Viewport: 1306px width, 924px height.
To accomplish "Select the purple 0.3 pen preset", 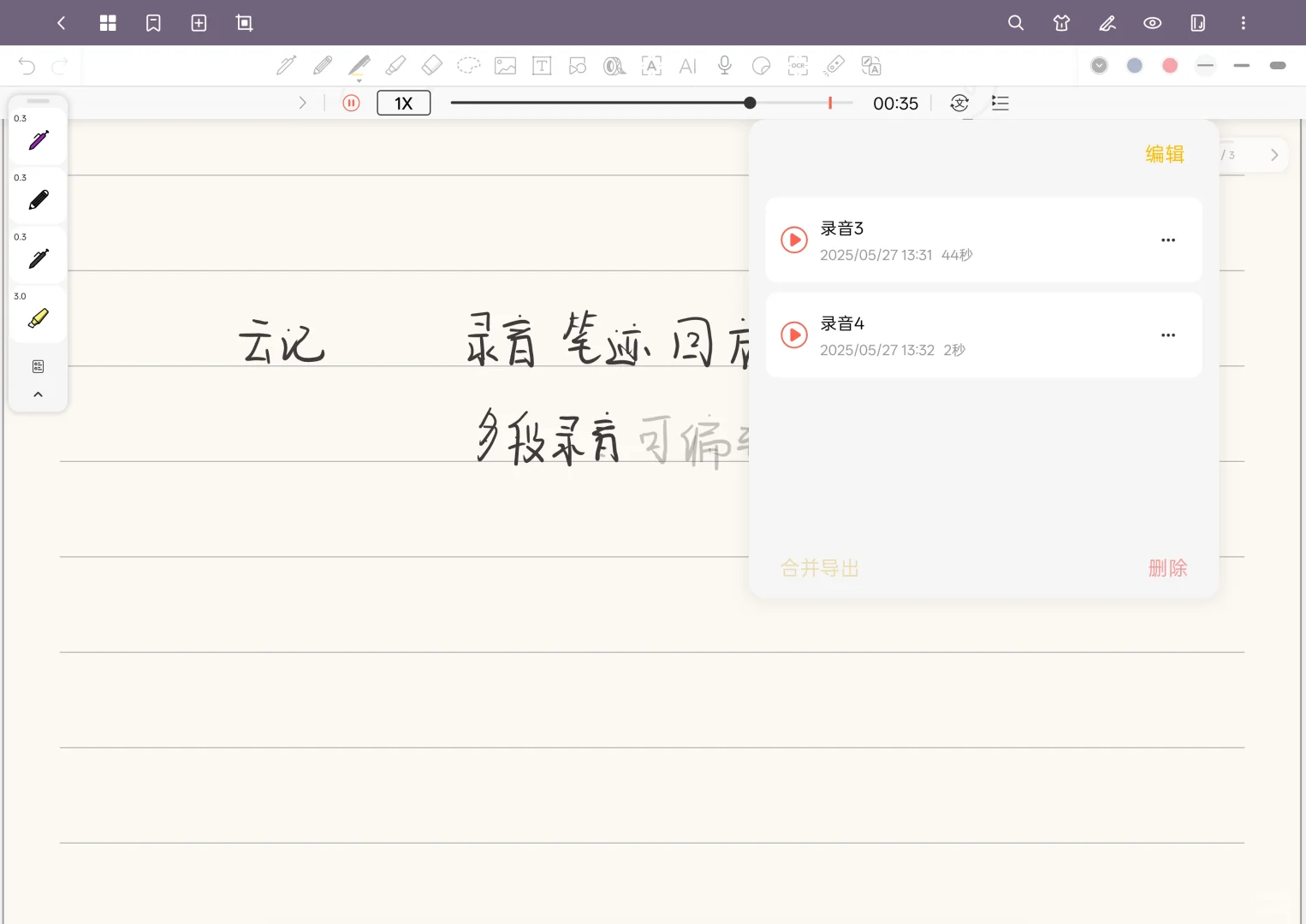I will [39, 136].
